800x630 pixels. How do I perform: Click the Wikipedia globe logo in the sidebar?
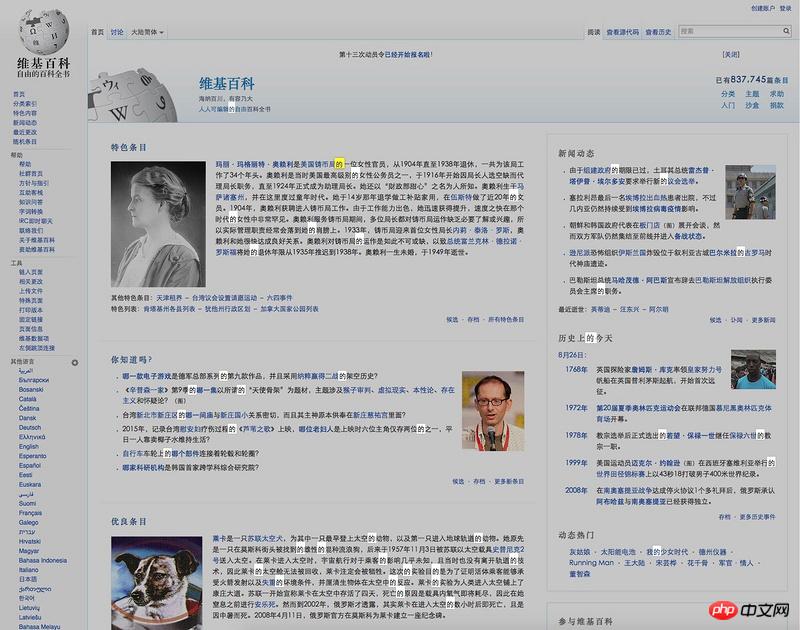click(x=43, y=31)
